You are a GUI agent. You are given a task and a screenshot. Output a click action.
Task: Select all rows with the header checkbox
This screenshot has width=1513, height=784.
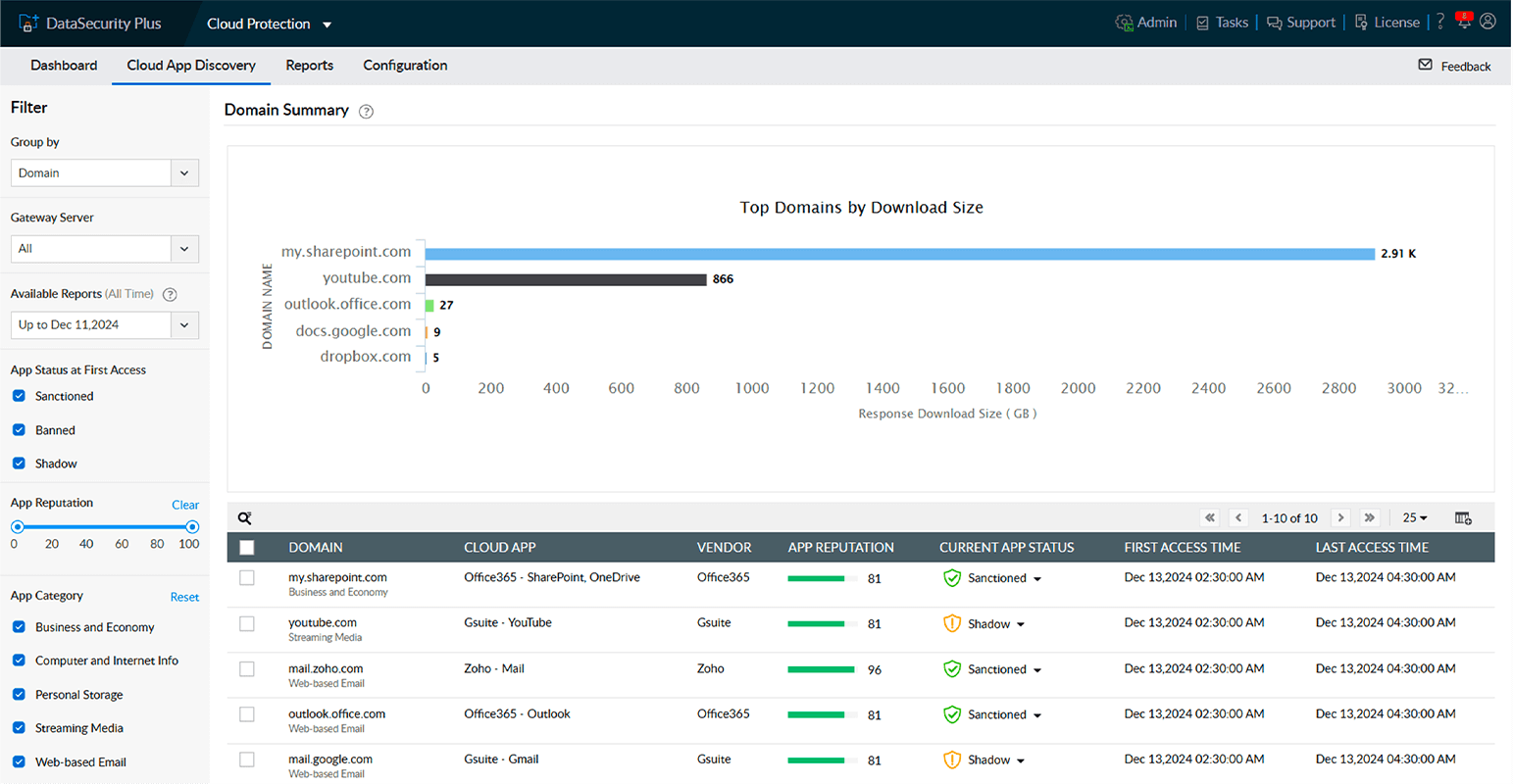point(246,548)
